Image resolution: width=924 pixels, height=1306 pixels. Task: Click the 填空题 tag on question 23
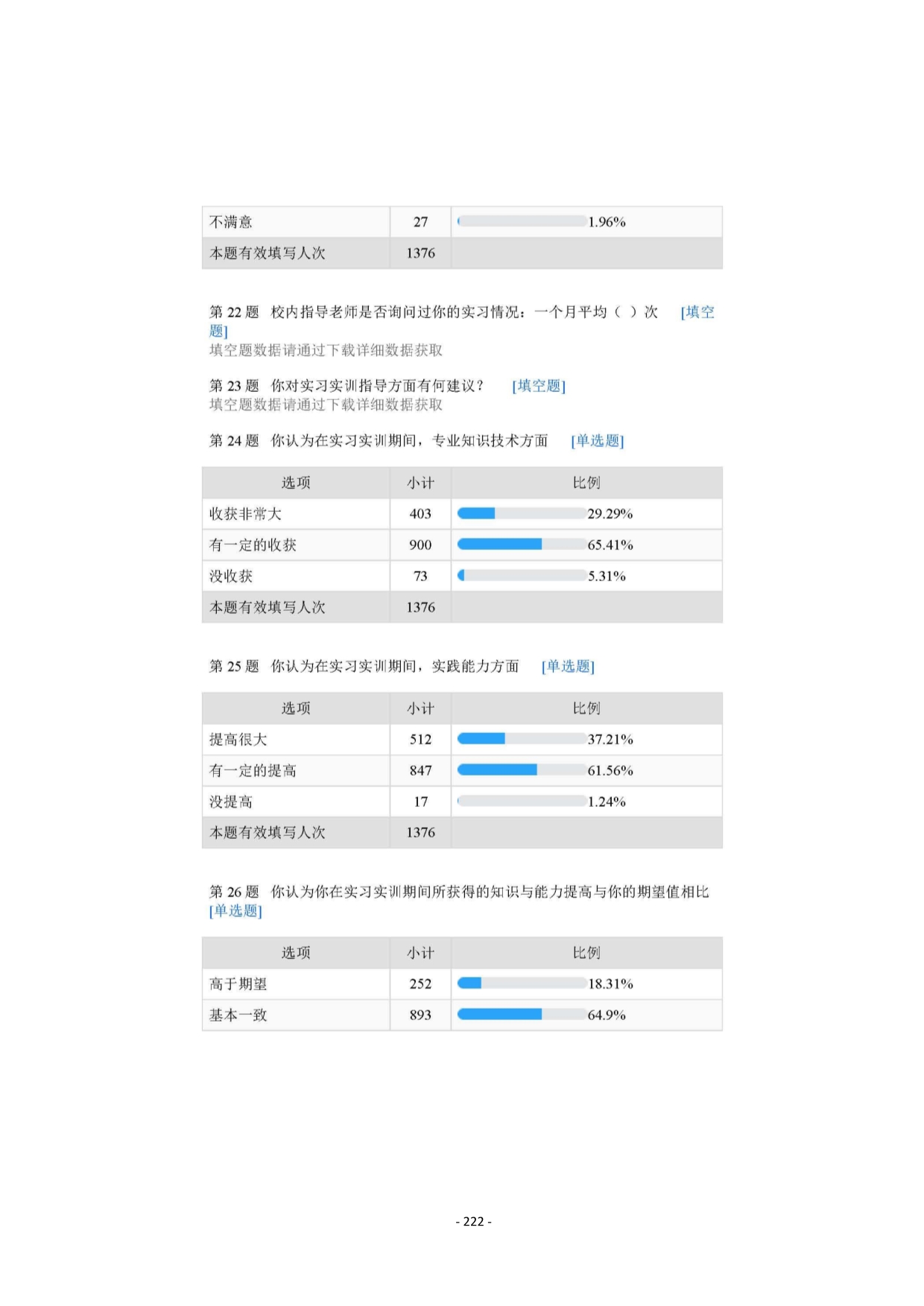click(x=538, y=386)
